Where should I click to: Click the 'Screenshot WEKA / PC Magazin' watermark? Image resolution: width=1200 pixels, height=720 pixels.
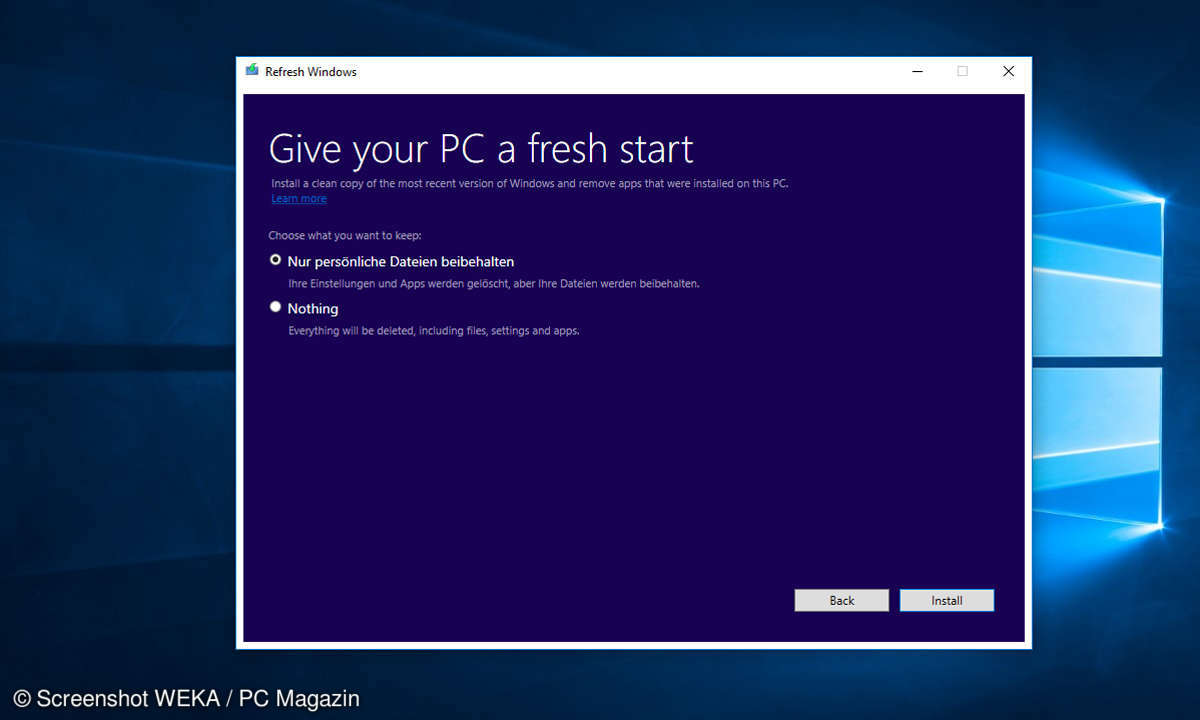point(198,699)
